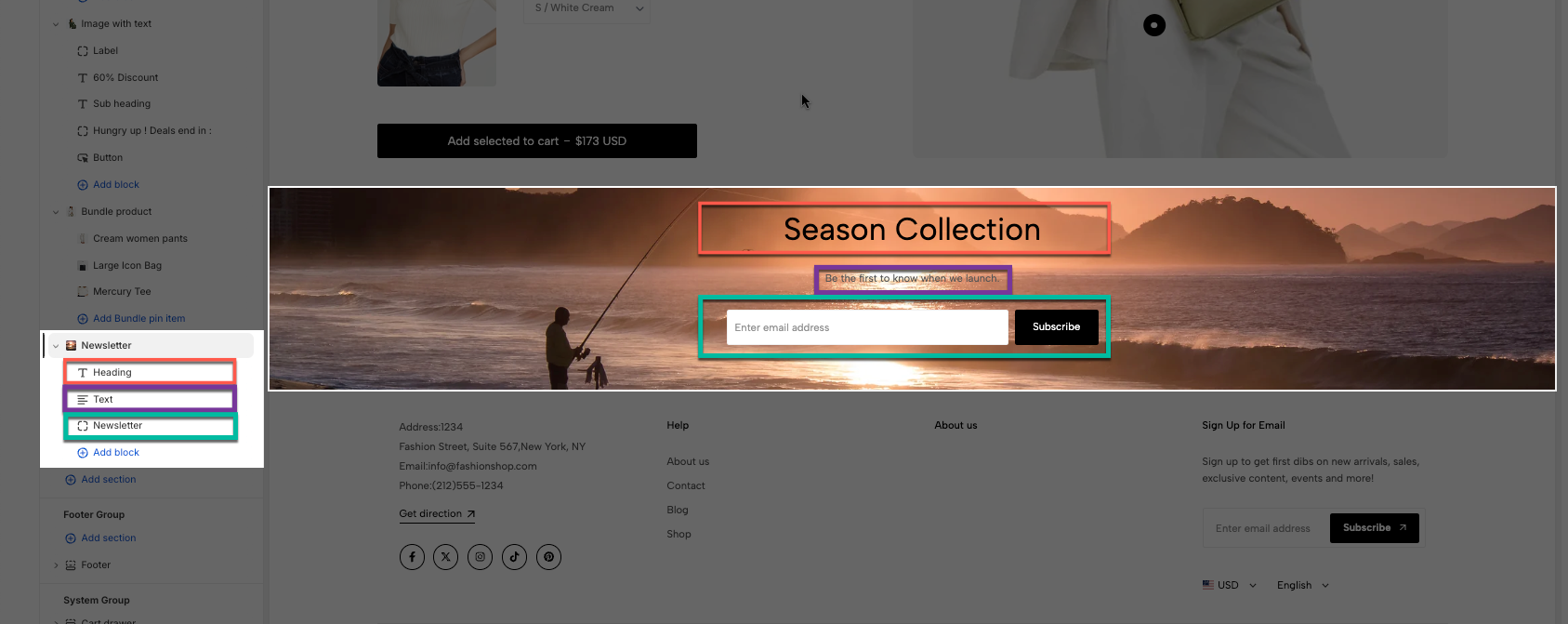Viewport: 1568px width, 624px height.
Task: Open Pinterest social icon in footer
Action: pos(548,557)
